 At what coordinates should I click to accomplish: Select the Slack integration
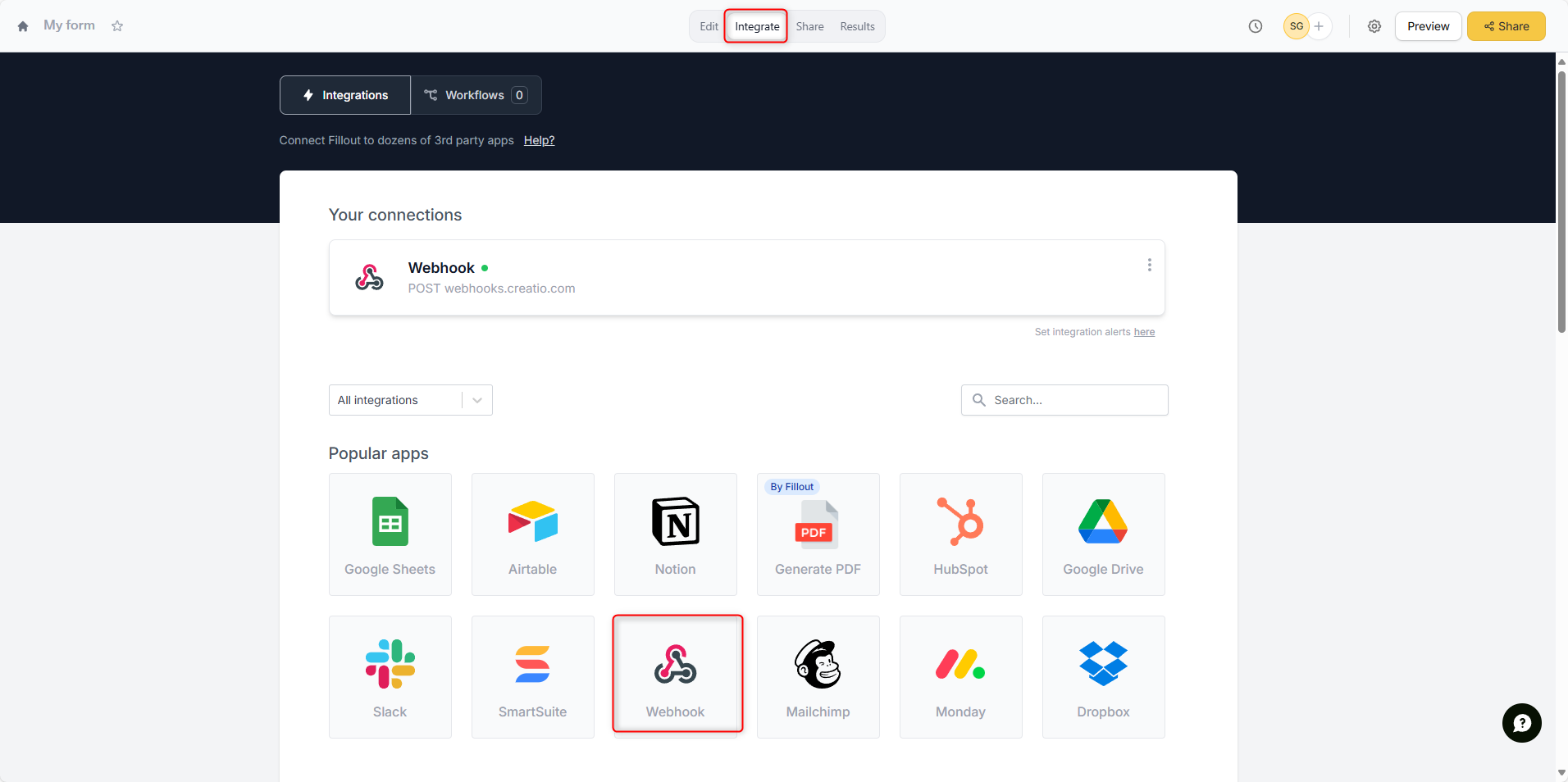tap(390, 677)
